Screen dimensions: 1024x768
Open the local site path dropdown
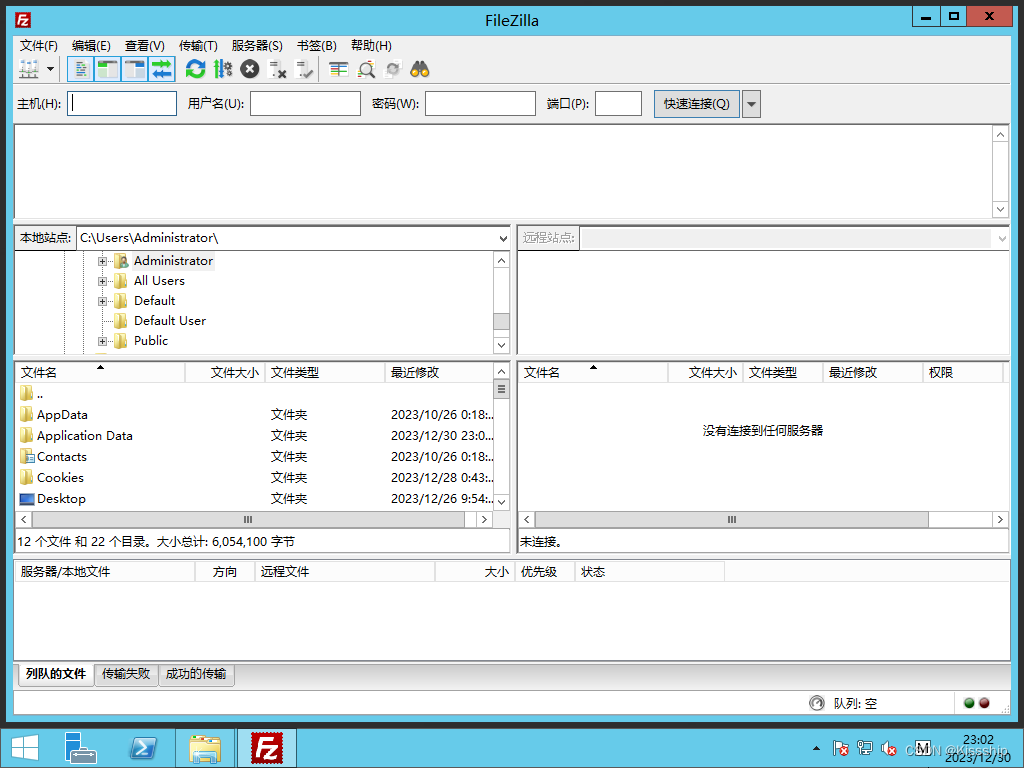coord(503,238)
